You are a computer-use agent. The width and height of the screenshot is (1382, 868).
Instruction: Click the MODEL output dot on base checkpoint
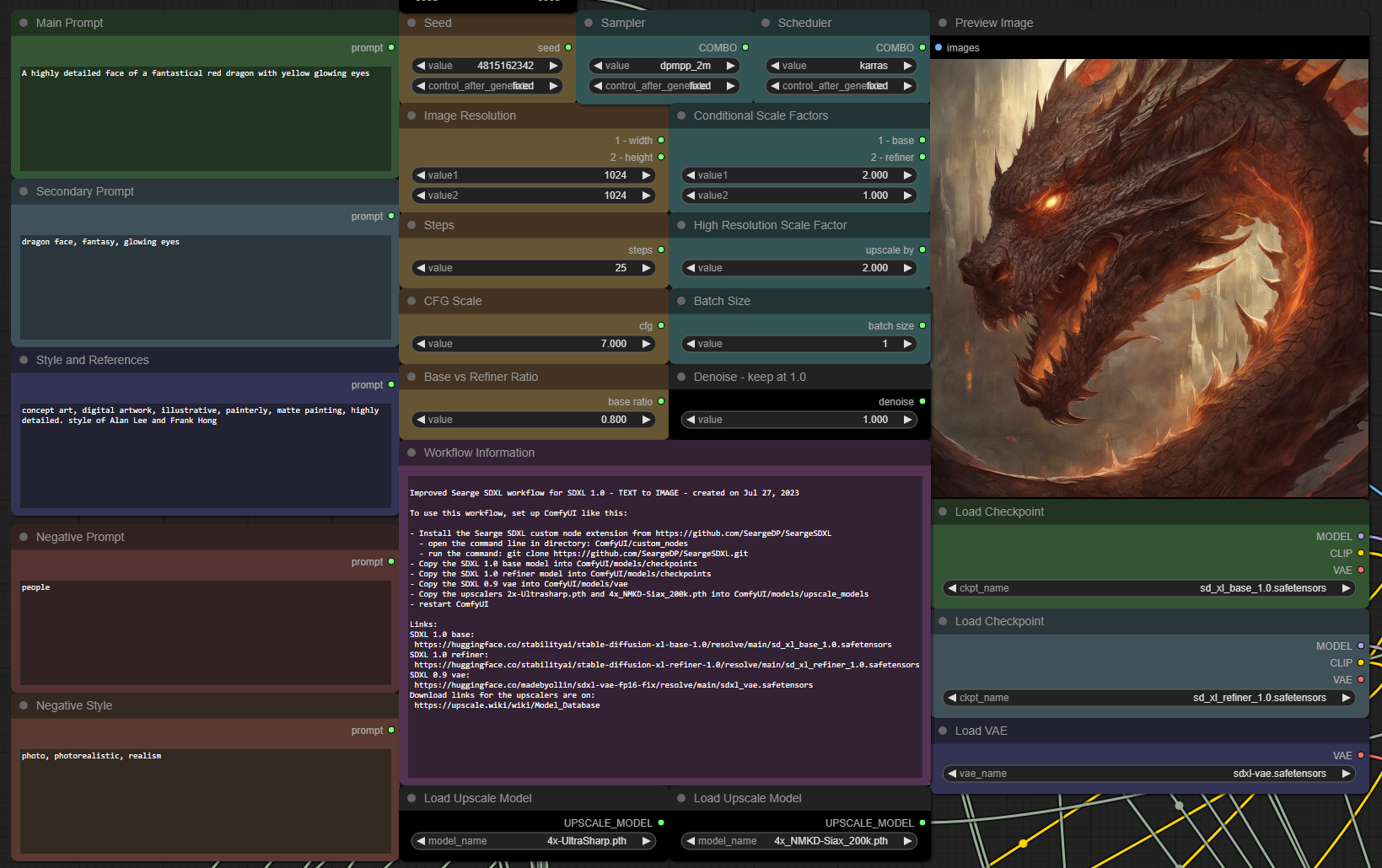(x=1360, y=537)
